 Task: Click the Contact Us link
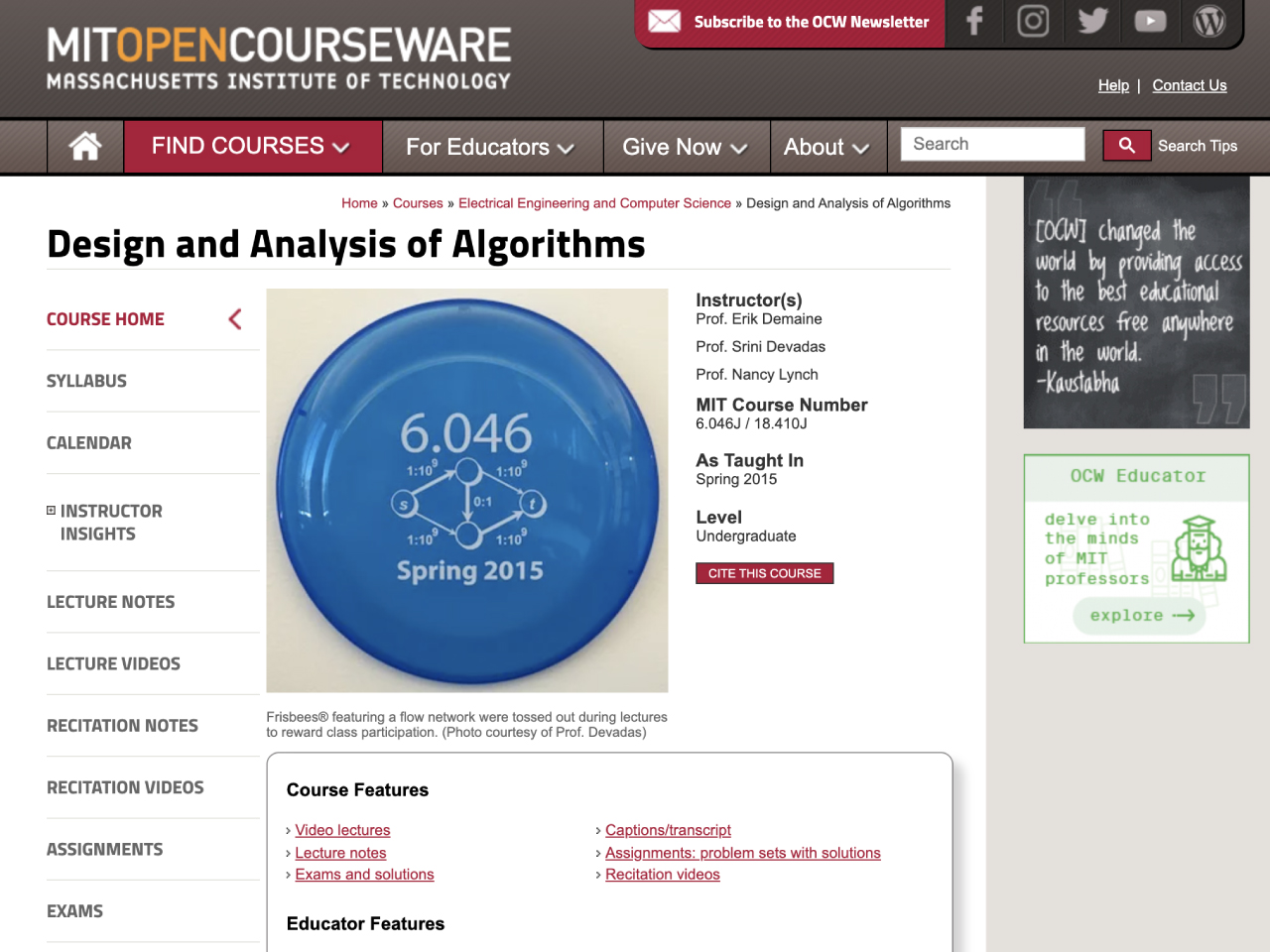coord(1190,85)
